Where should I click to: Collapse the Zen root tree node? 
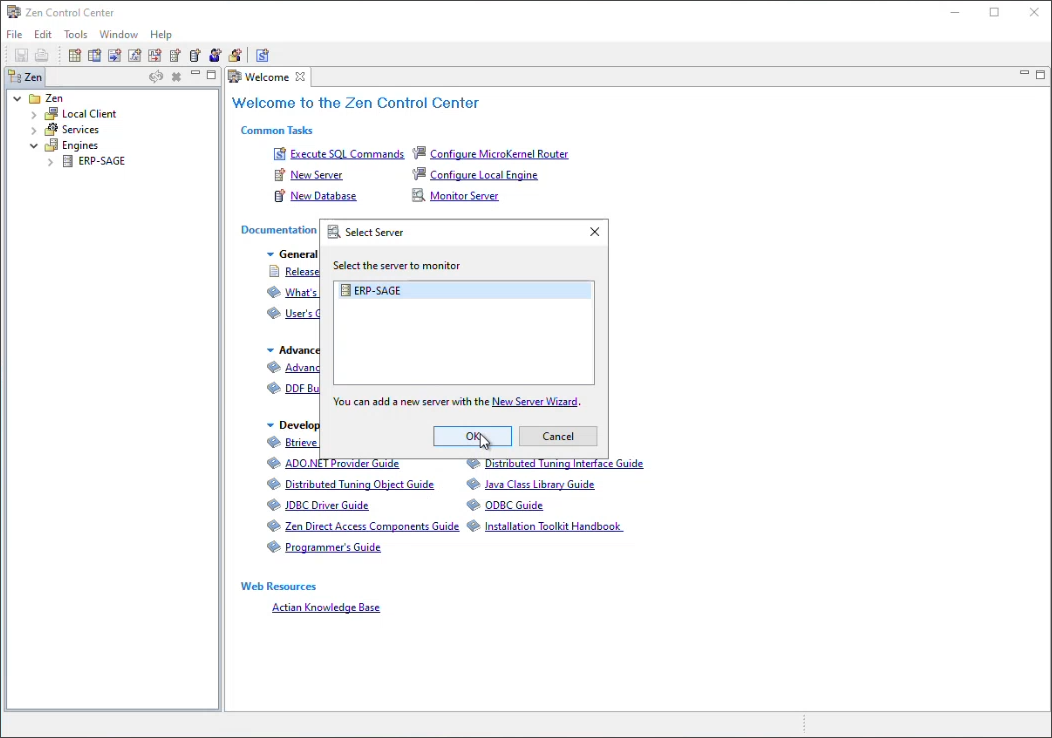point(17,99)
